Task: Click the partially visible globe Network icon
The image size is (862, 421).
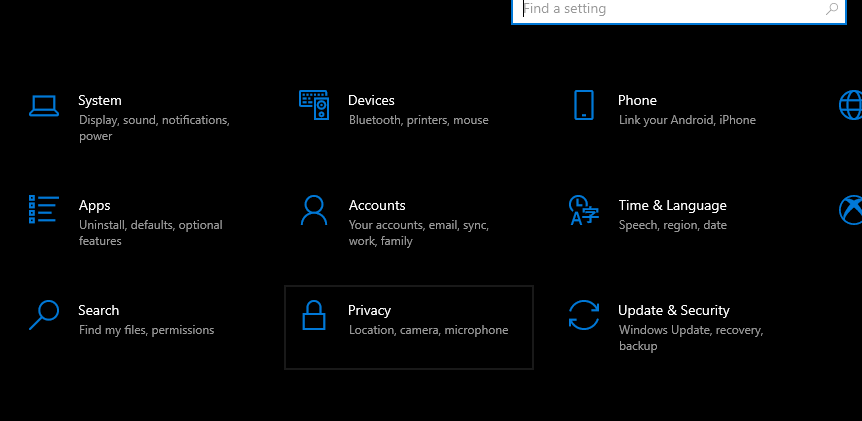Action: point(850,105)
